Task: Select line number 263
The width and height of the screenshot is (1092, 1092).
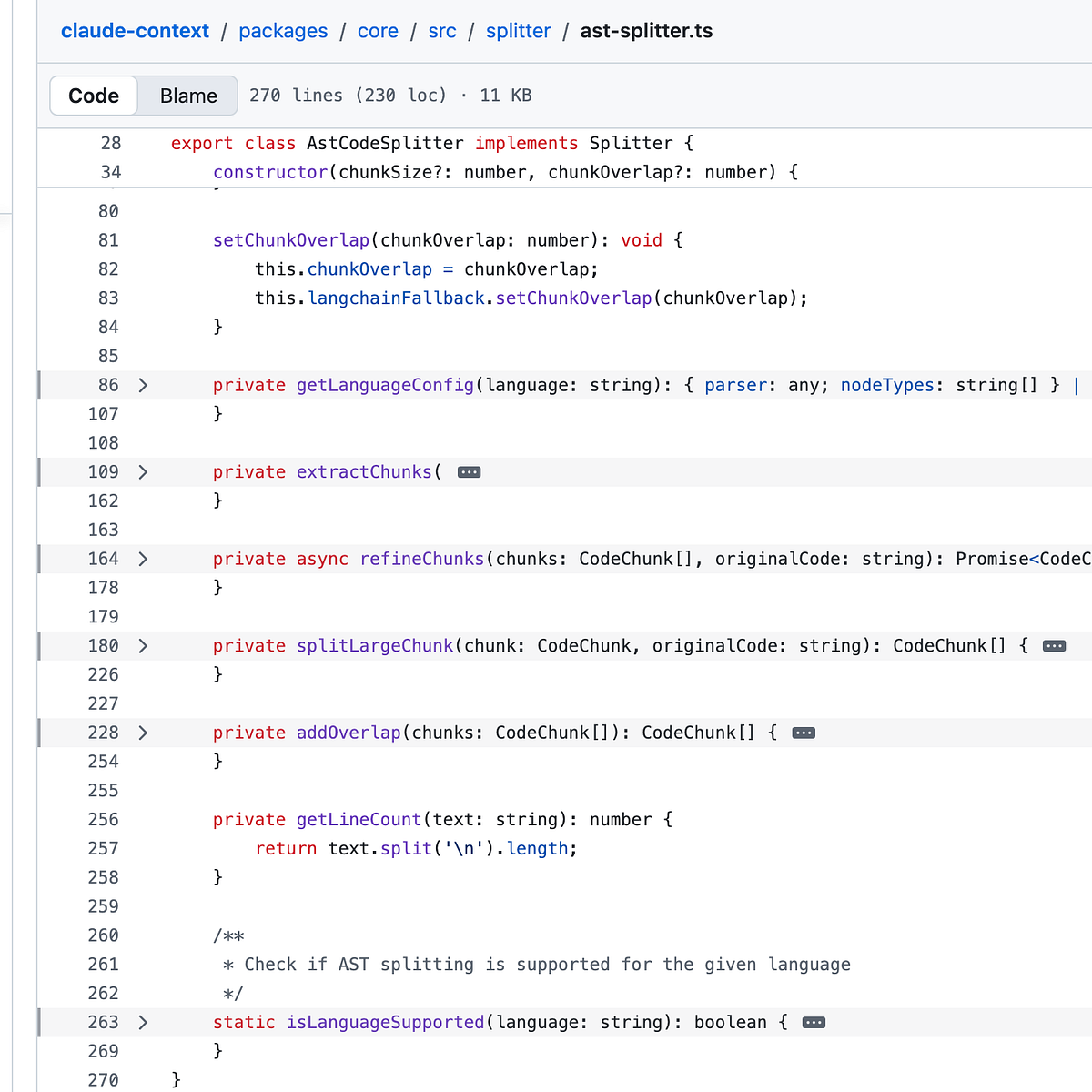Action: tap(103, 1022)
